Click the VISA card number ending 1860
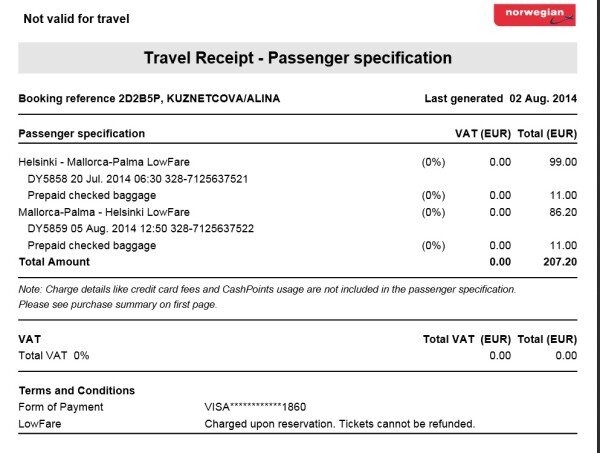Viewport: 600px width, 453px height. (x=255, y=407)
